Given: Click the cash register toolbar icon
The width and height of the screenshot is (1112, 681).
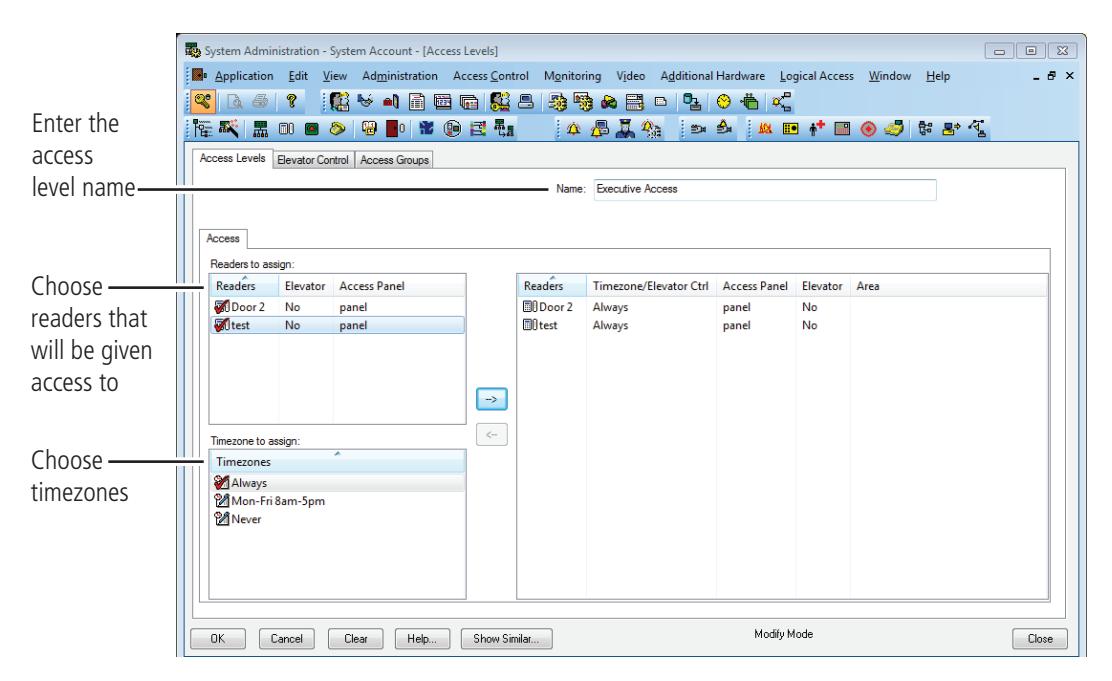Looking at the screenshot, I should 894,128.
